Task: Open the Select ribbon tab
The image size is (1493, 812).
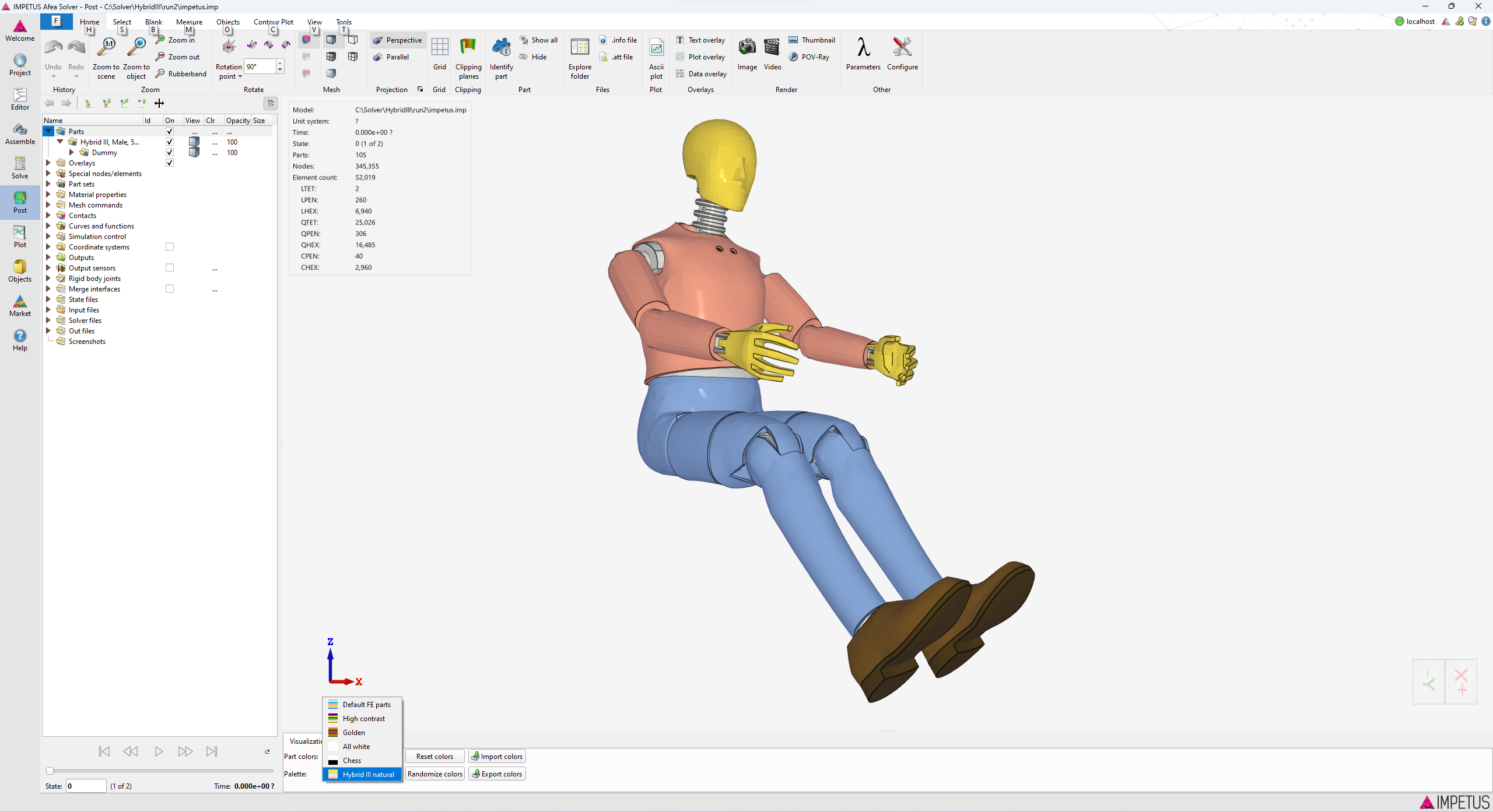Action: (122, 22)
